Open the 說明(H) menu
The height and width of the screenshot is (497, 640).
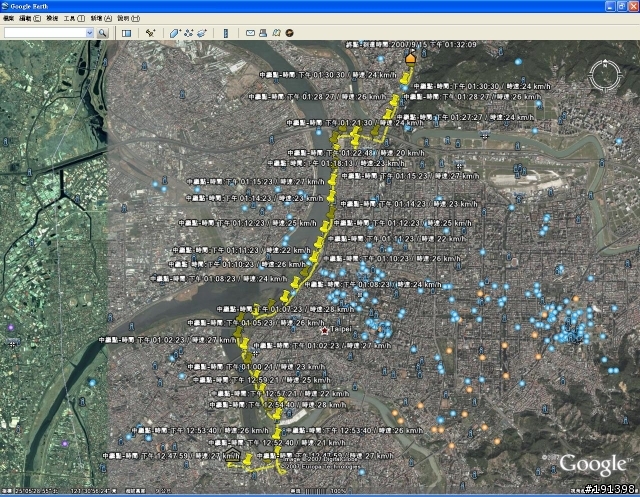[128, 18]
